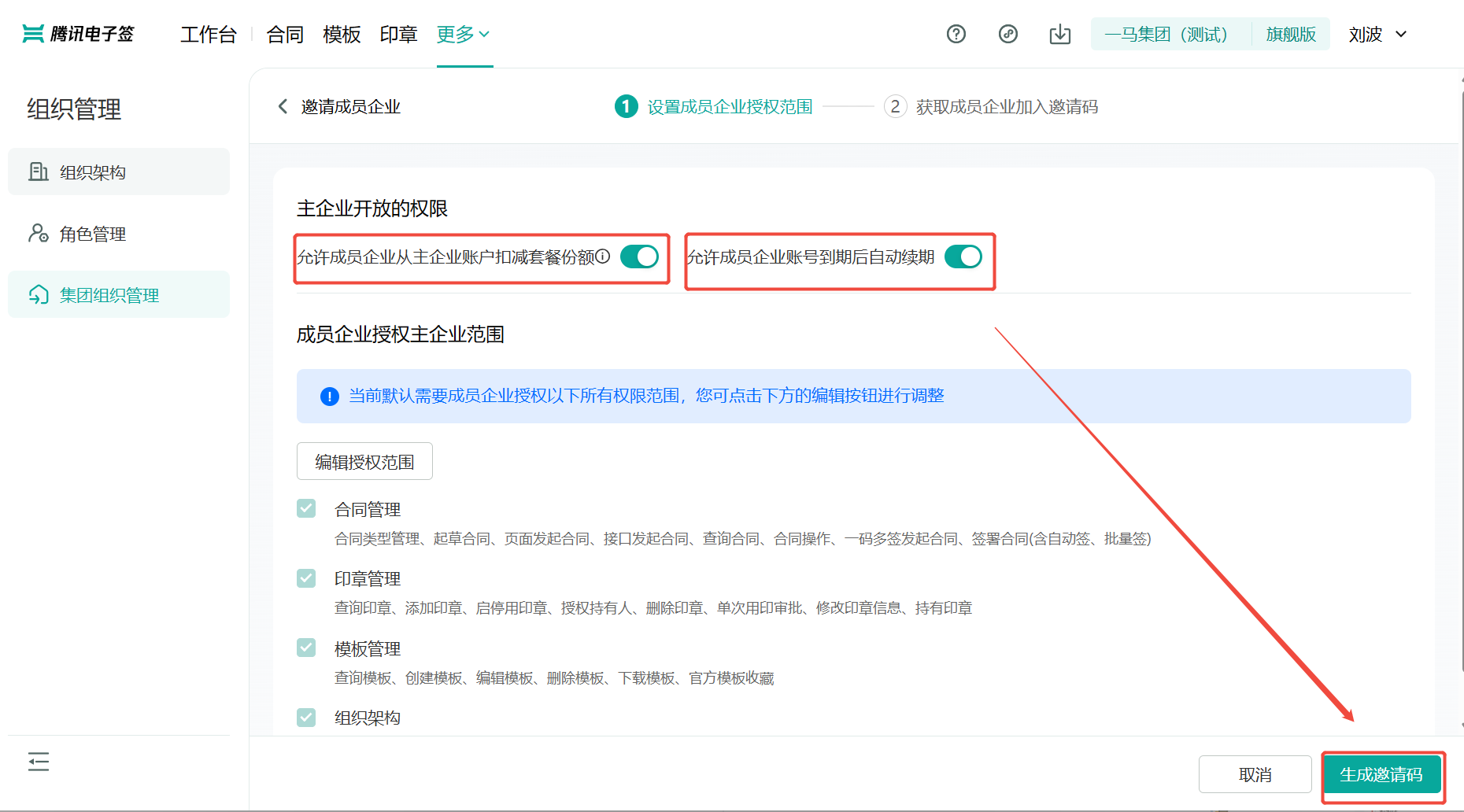
Task: Open the 刘波 user account dropdown
Action: pos(1377,34)
